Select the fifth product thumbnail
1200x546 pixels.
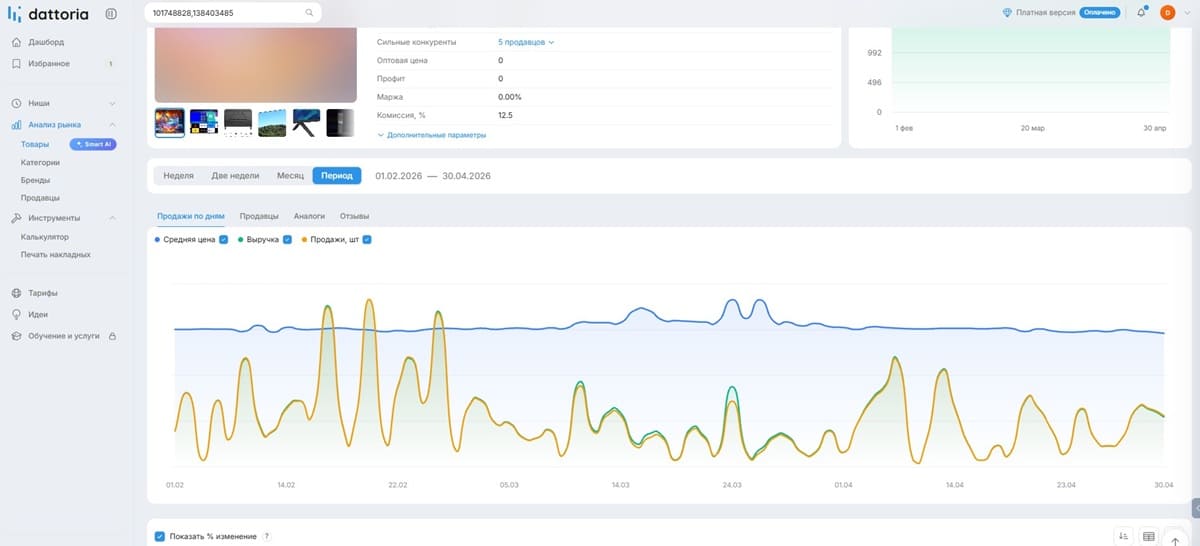[x=306, y=123]
